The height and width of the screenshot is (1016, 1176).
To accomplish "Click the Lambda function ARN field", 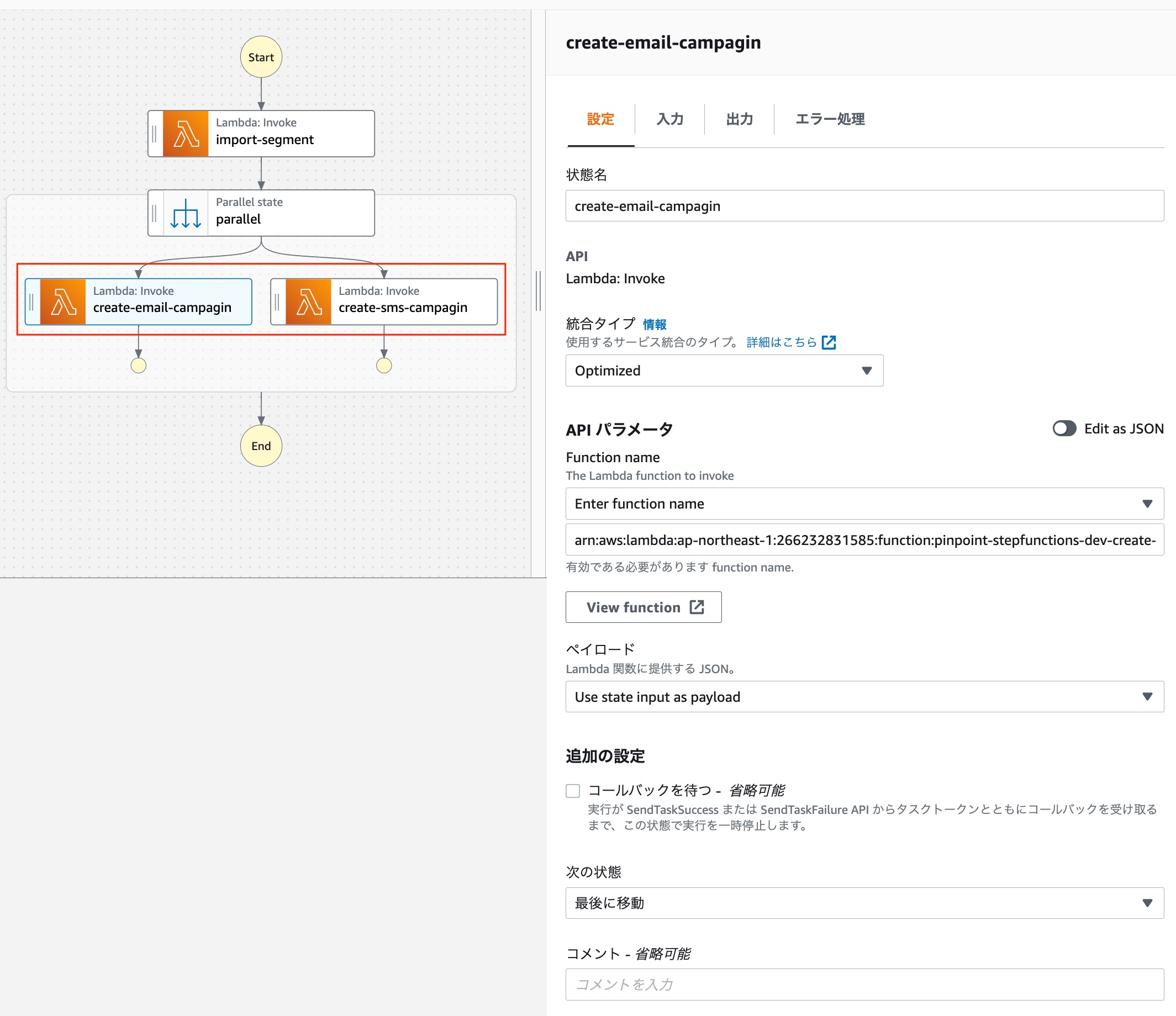I will 864,540.
